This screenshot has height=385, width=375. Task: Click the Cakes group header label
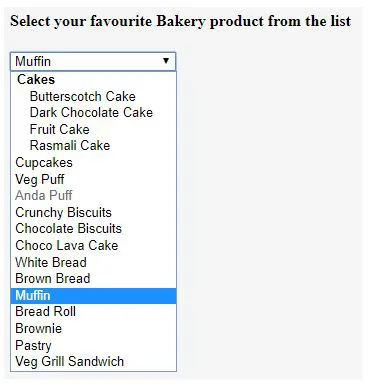[36, 79]
